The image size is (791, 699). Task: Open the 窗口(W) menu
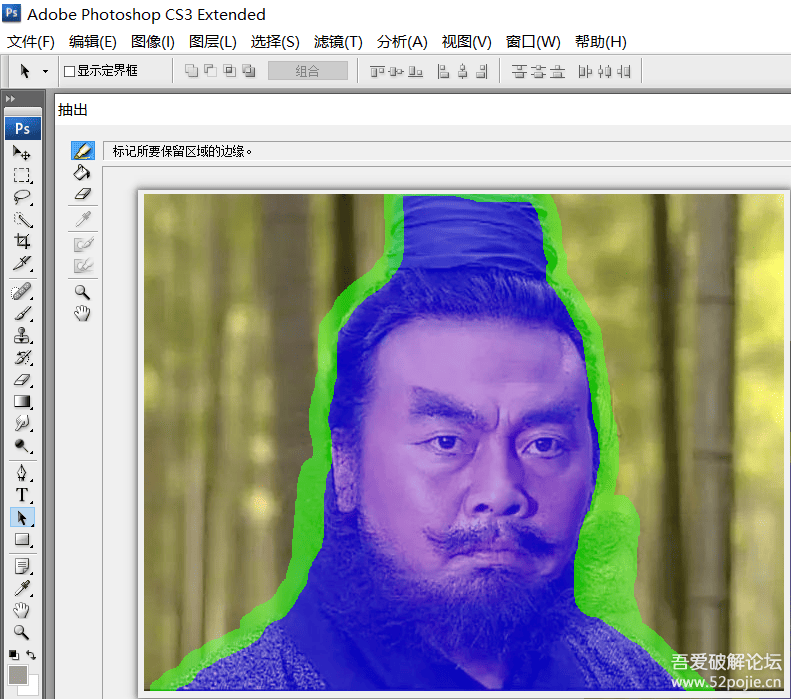click(533, 41)
